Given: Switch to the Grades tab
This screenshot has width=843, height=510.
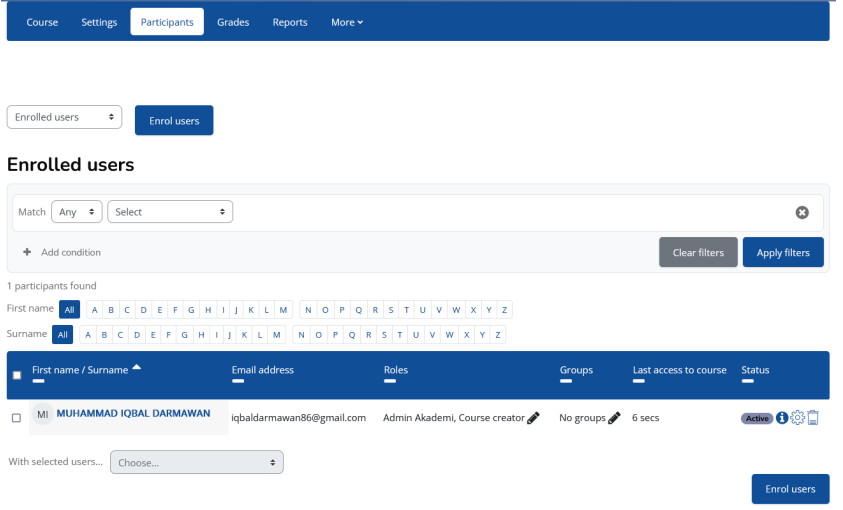Looking at the screenshot, I should (x=233, y=22).
